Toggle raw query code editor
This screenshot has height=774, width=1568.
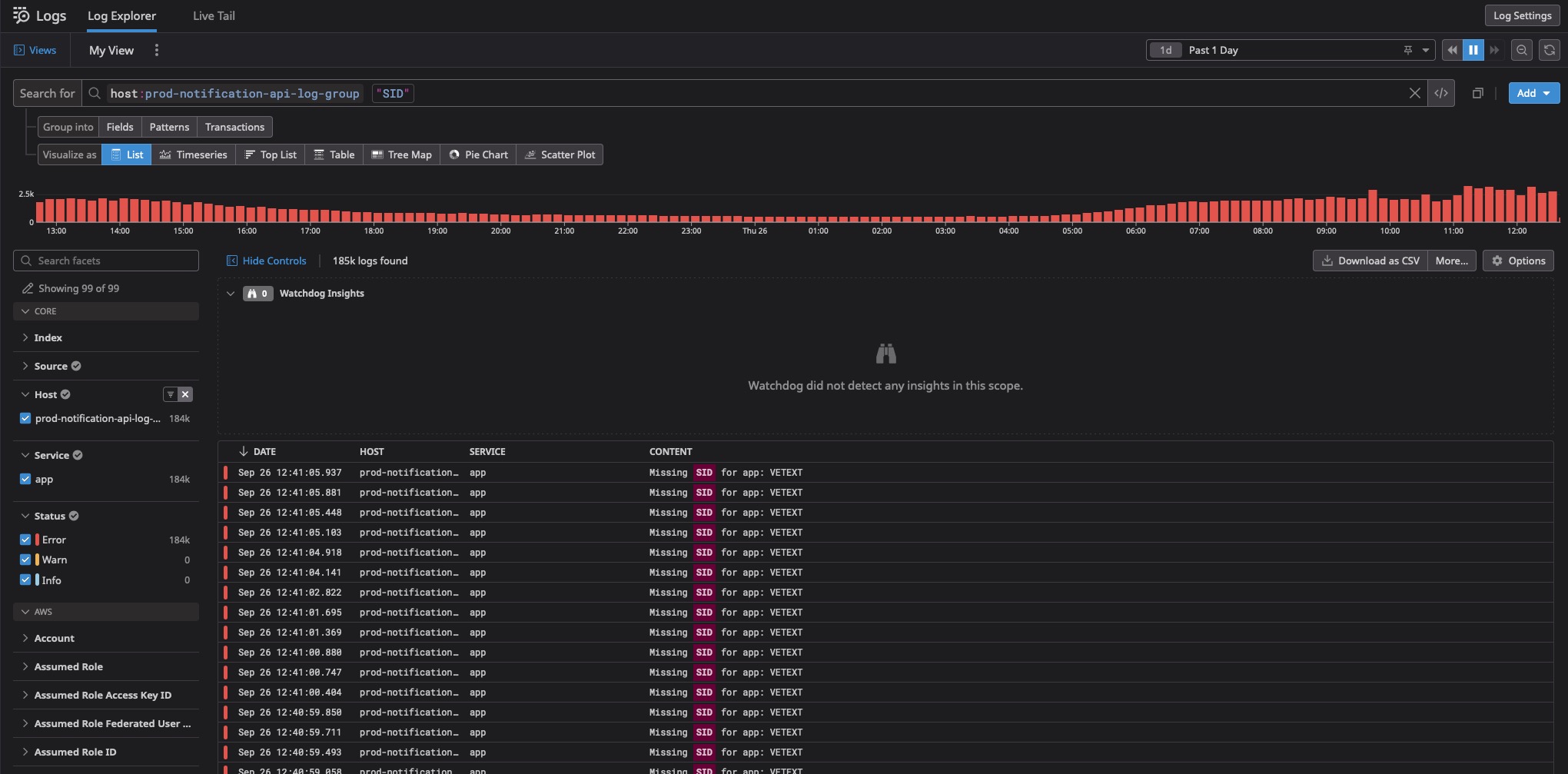(x=1441, y=93)
